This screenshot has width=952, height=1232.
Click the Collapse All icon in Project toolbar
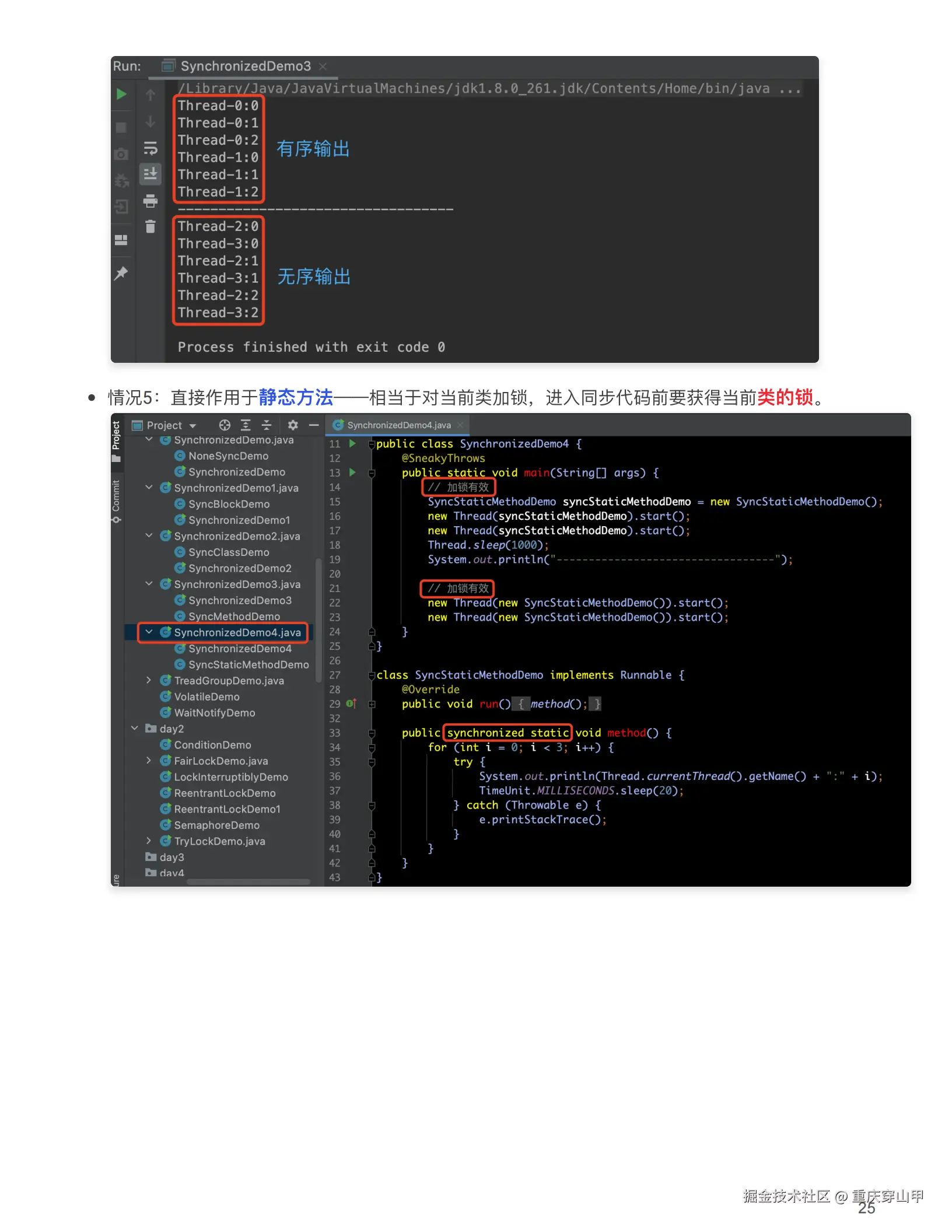267,425
